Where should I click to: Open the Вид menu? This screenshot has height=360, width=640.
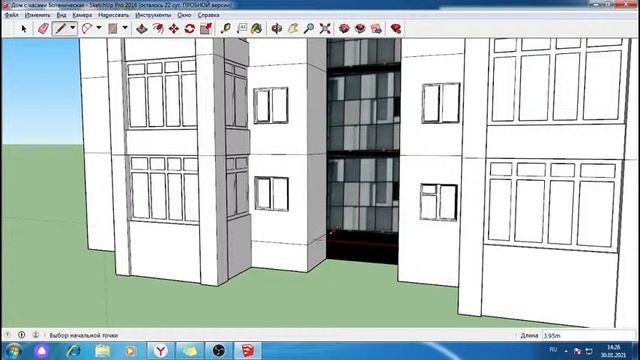pyautogui.click(x=61, y=15)
